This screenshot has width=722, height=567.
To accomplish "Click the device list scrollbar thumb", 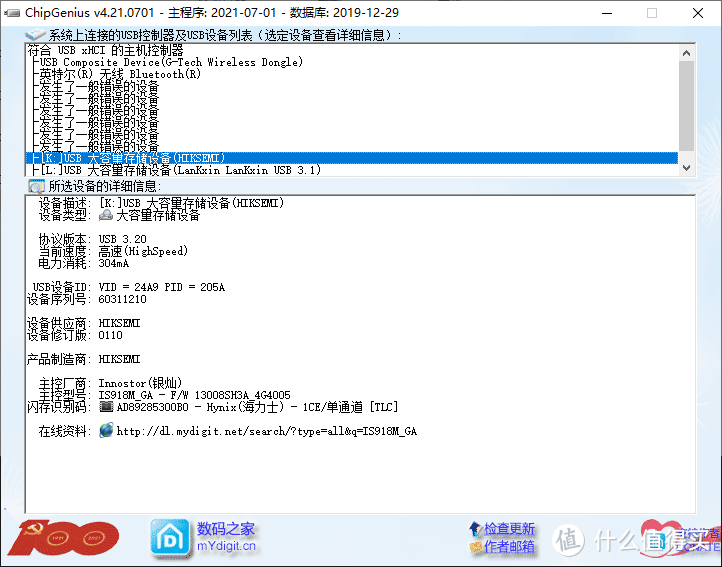I will coord(686,105).
